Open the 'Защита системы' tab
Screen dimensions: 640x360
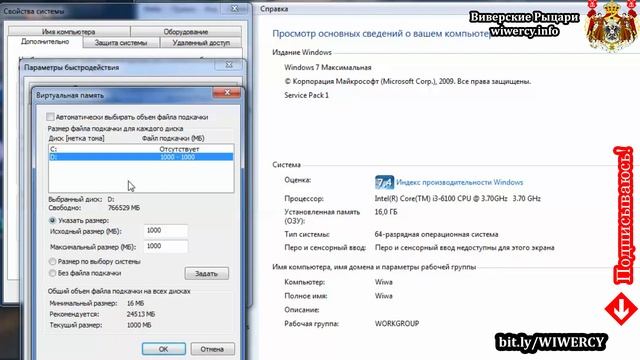pyautogui.click(x=121, y=42)
